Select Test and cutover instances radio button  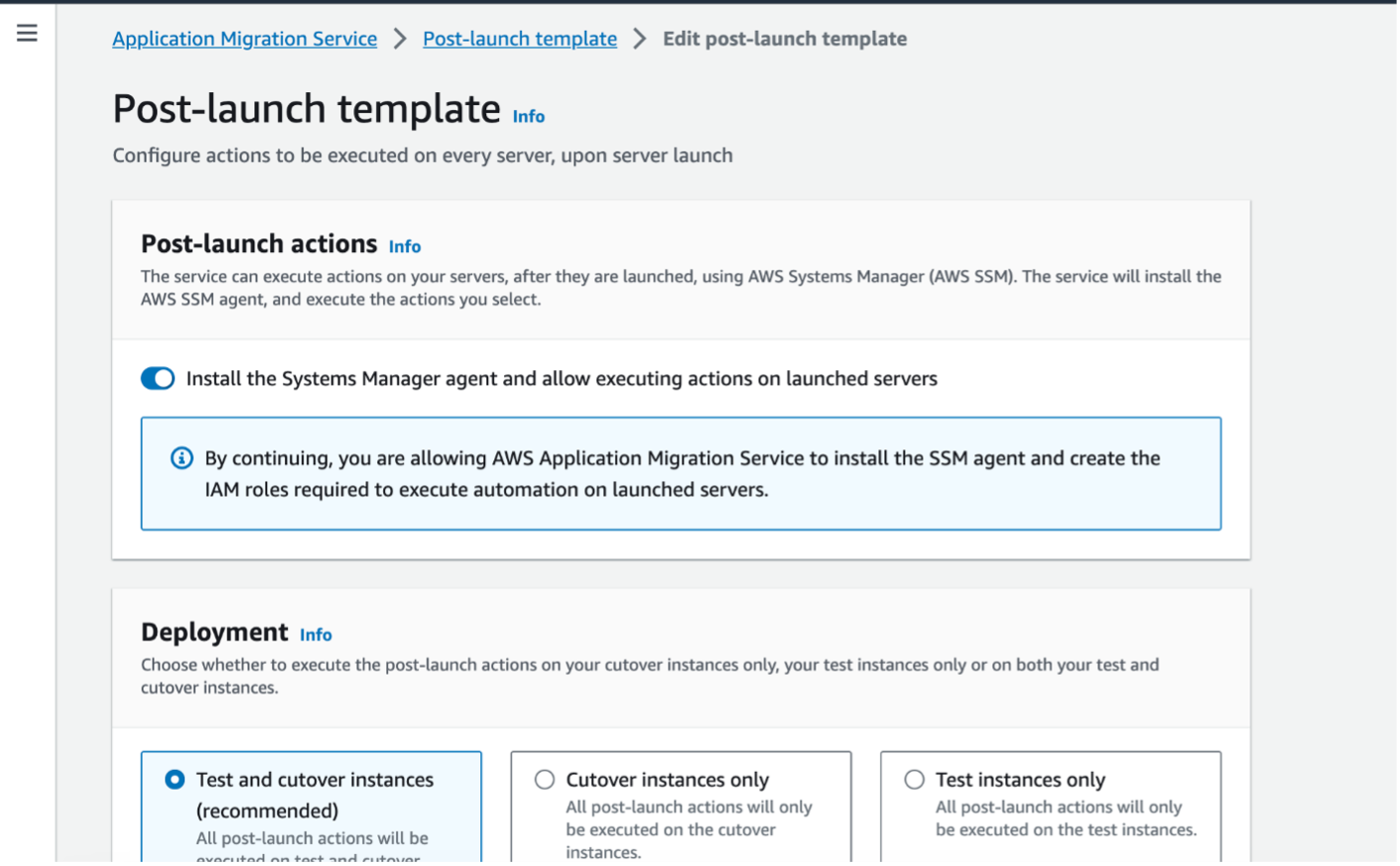[x=175, y=780]
